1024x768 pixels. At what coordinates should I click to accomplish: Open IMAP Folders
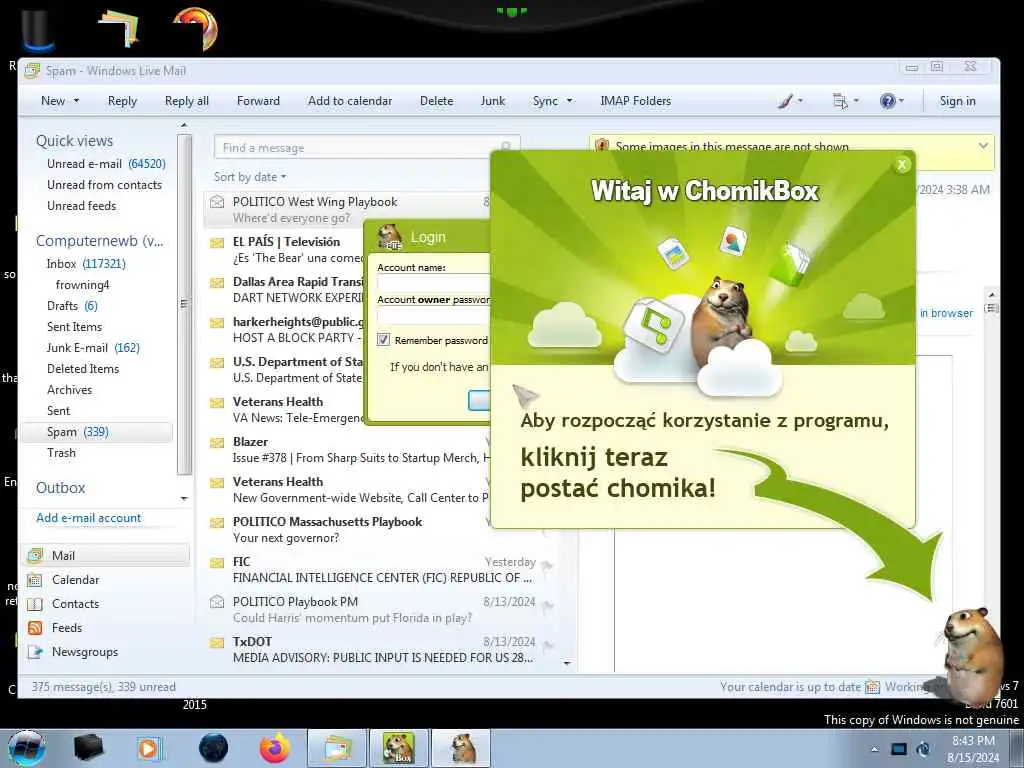(x=635, y=101)
